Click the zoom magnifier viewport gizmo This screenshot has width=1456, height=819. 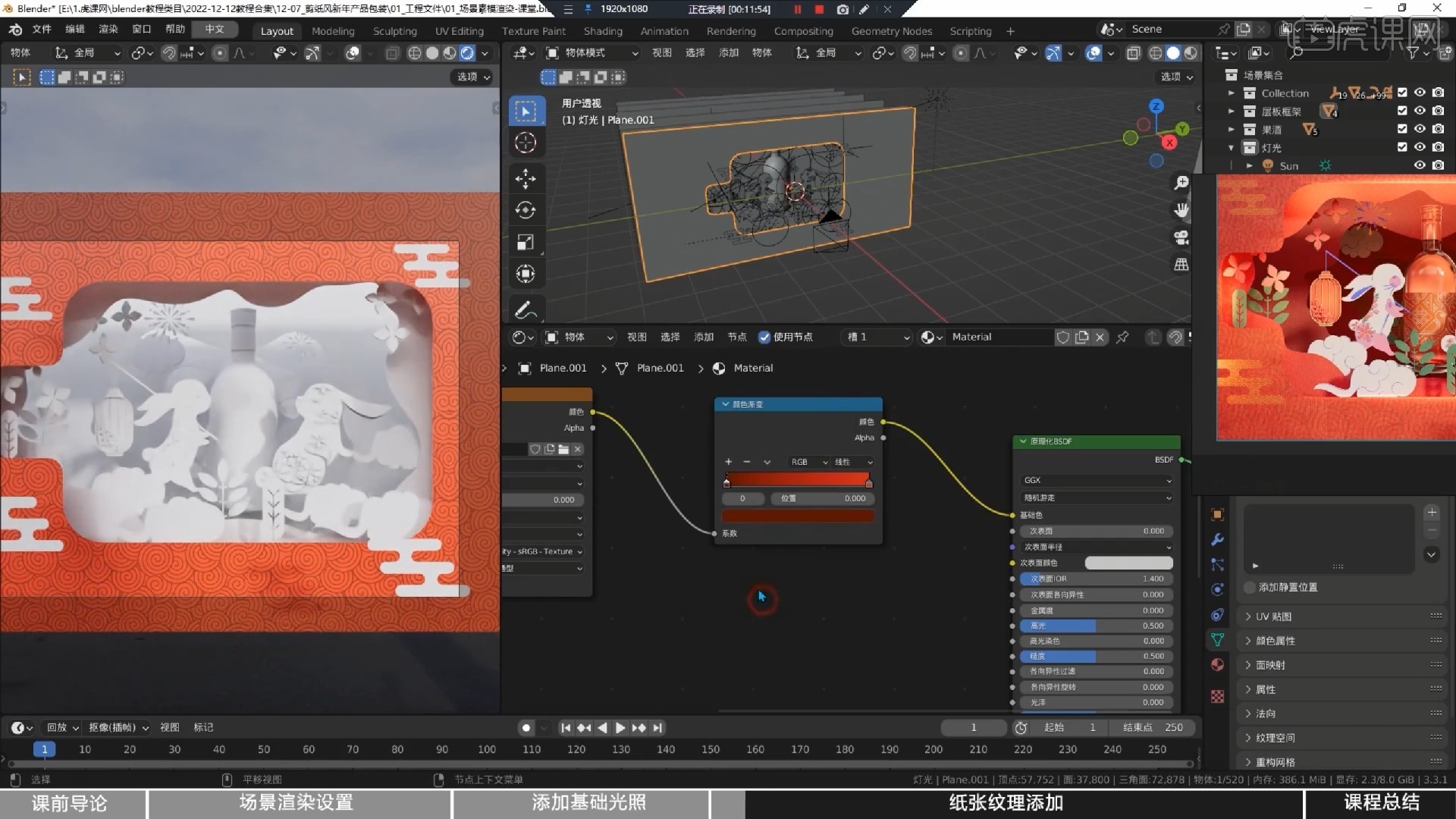point(1181,183)
